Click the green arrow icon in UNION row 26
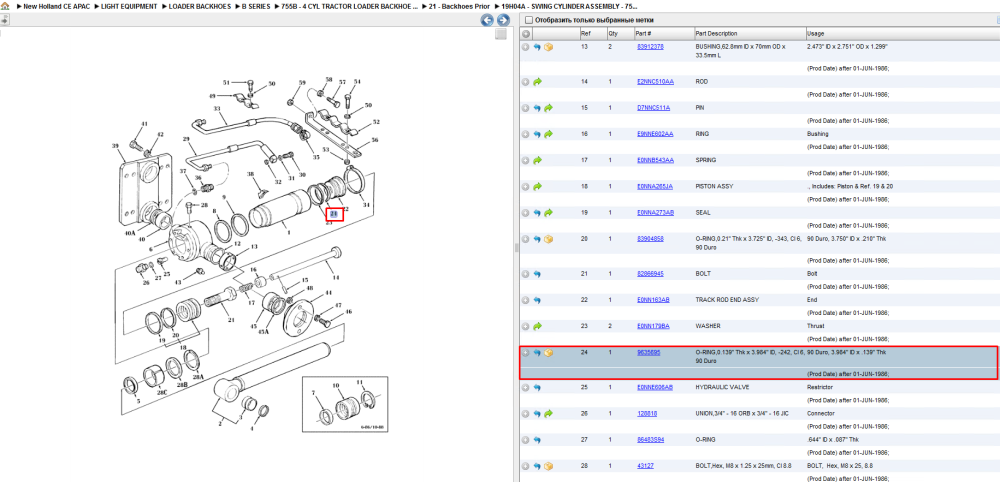 (548, 413)
